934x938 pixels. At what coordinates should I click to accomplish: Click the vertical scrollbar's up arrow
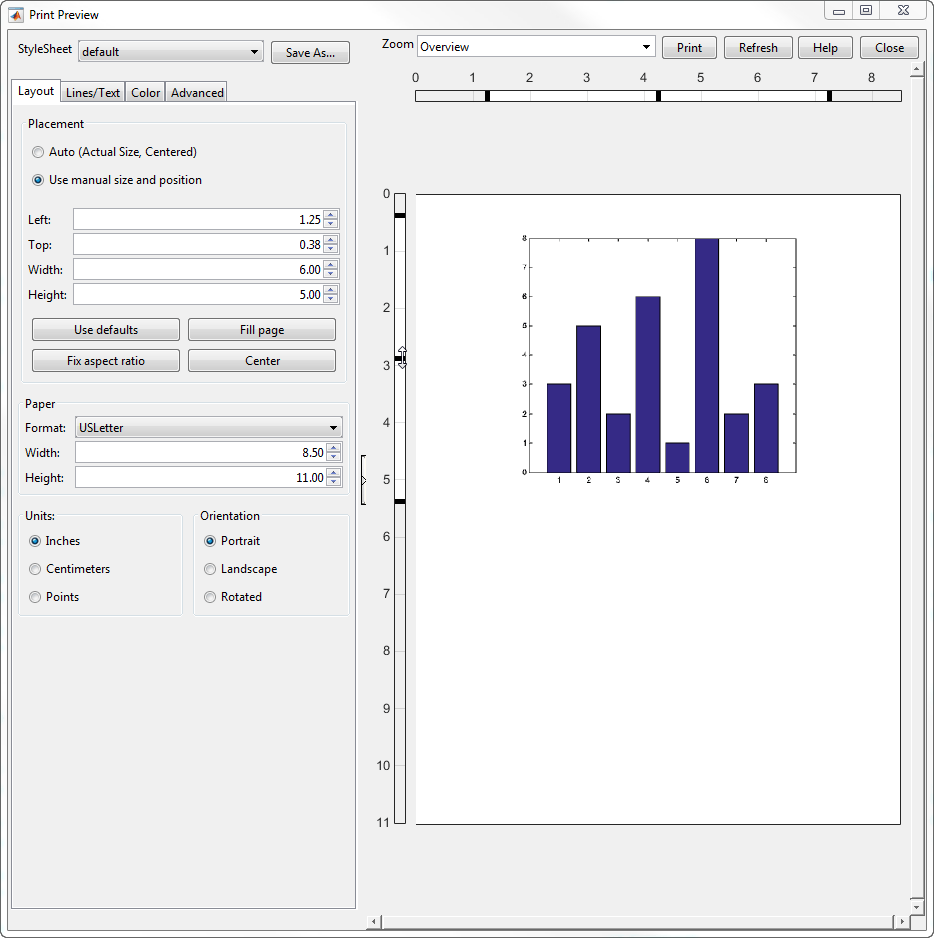tap(917, 71)
